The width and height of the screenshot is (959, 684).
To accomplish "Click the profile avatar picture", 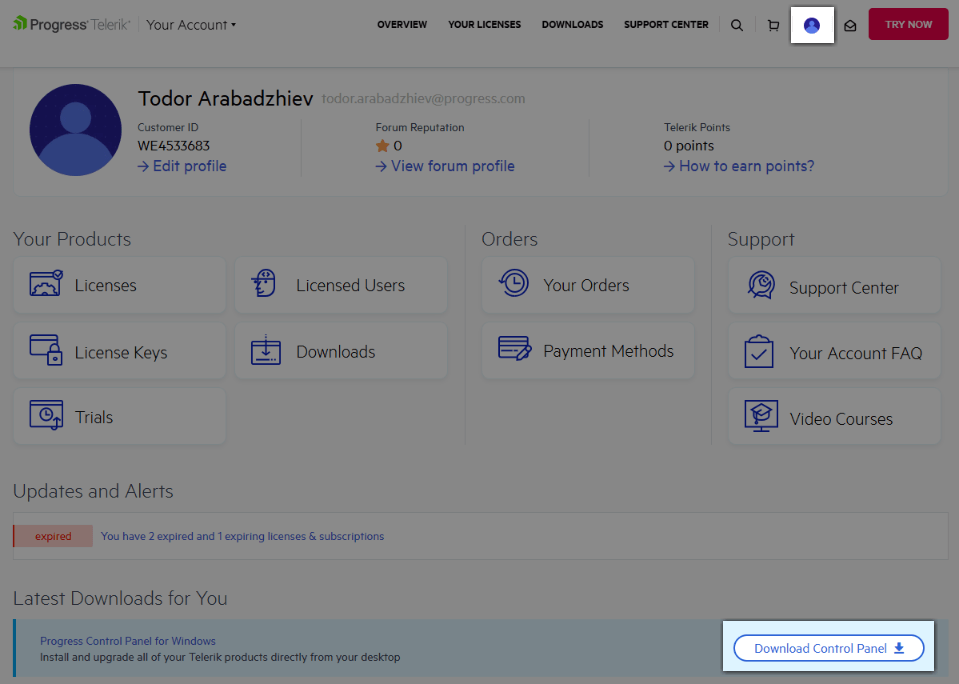I will click(x=75, y=130).
